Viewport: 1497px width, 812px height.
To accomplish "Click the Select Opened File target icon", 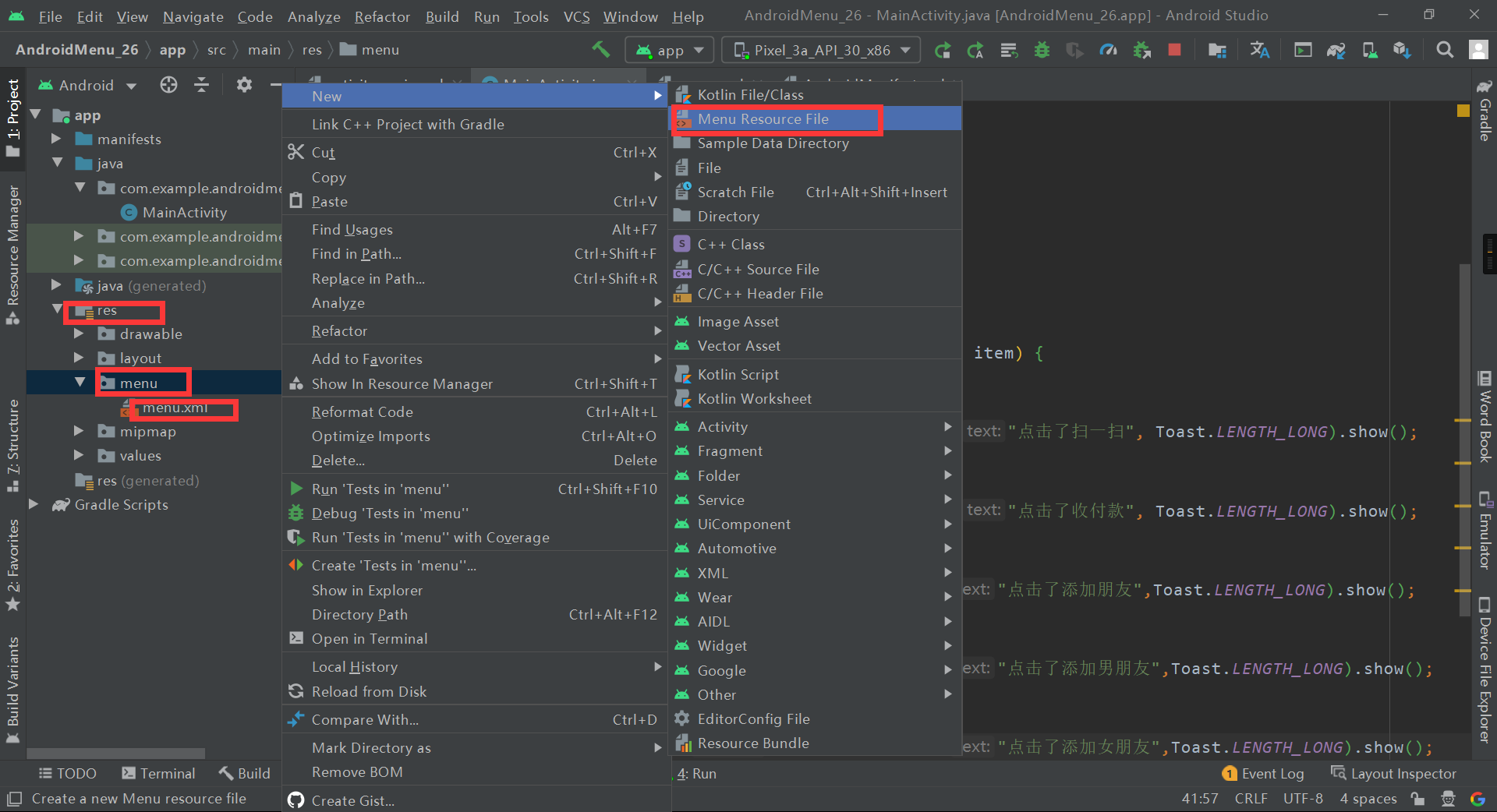I will [x=168, y=85].
